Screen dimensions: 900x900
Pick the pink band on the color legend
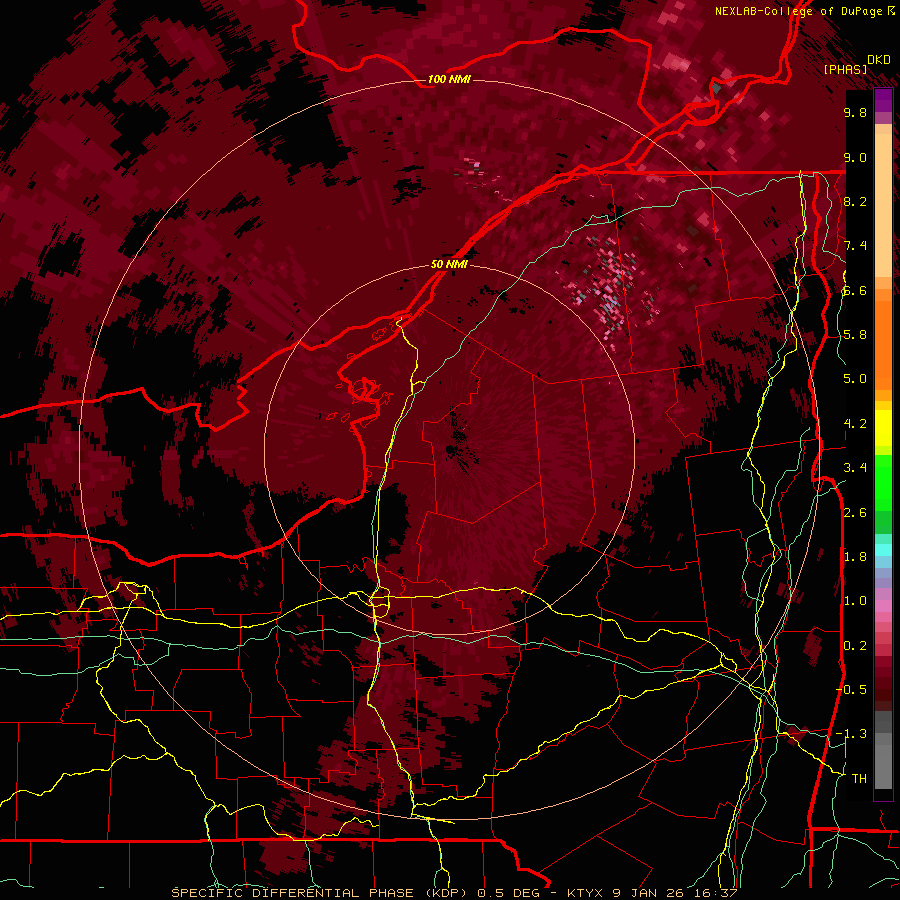coord(883,606)
